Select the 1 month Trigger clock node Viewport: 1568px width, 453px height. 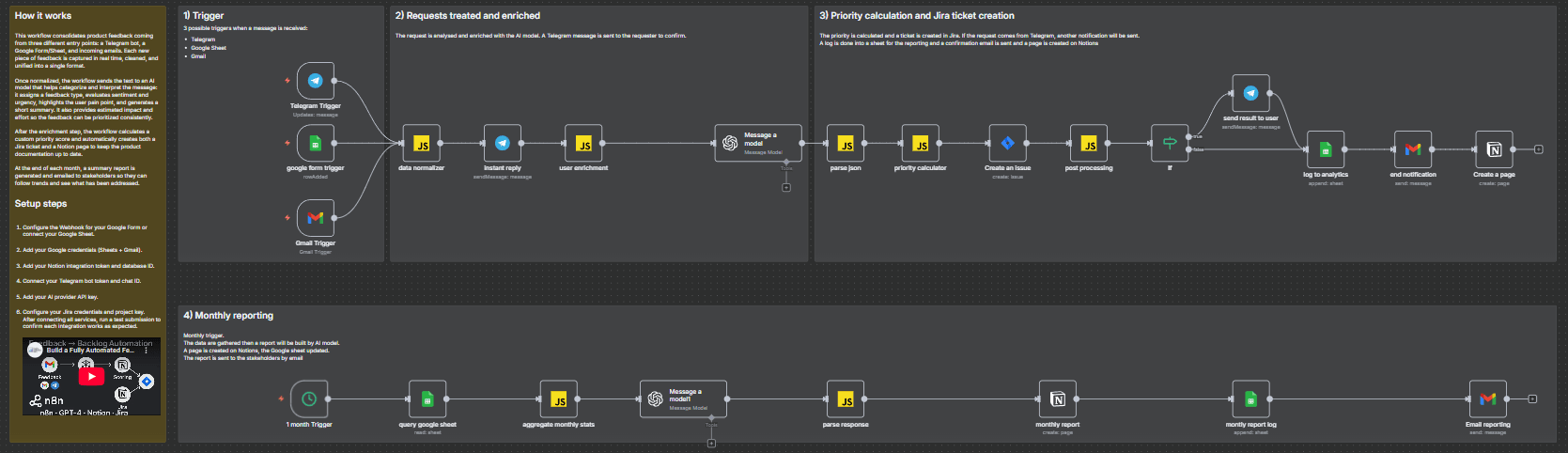[x=309, y=399]
